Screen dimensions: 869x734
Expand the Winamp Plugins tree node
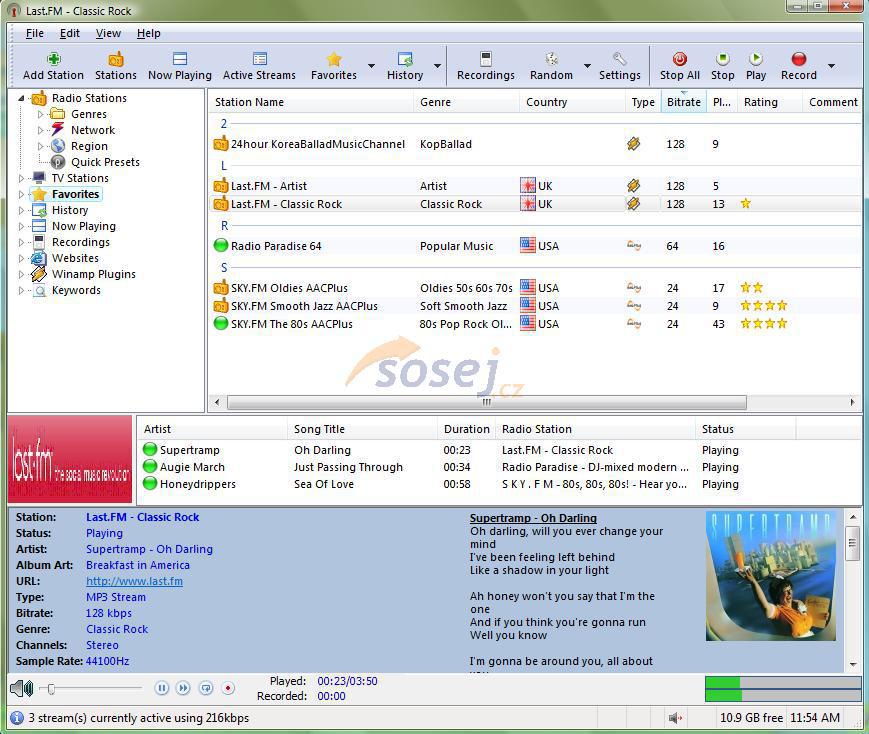pos(21,274)
